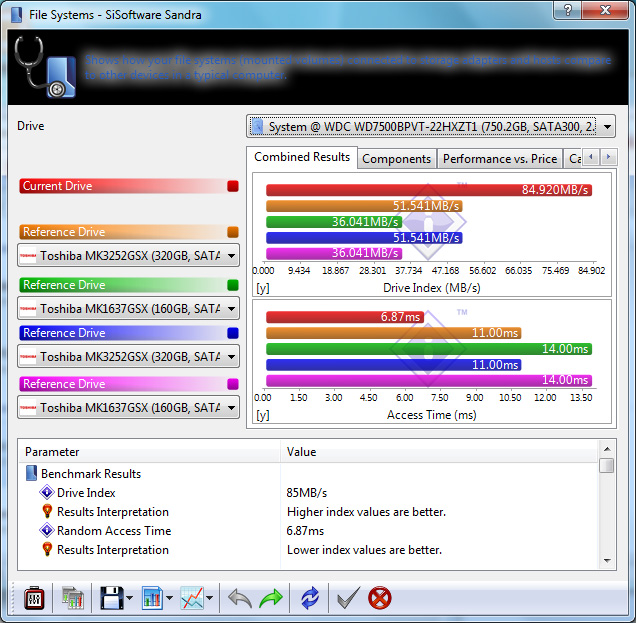This screenshot has width=637, height=623.
Task: Open the partially hidden Ca tab
Action: [574, 159]
